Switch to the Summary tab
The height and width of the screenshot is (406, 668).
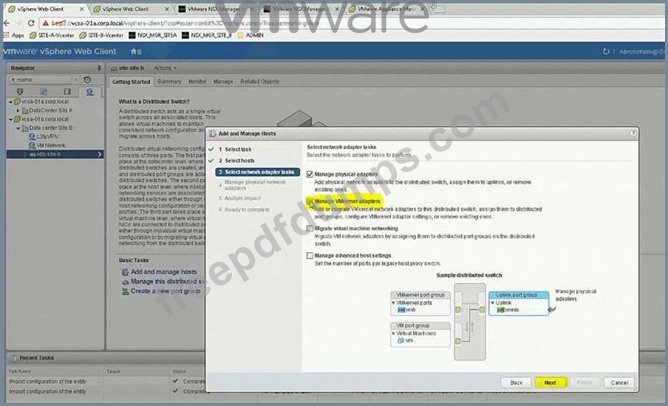tap(169, 81)
